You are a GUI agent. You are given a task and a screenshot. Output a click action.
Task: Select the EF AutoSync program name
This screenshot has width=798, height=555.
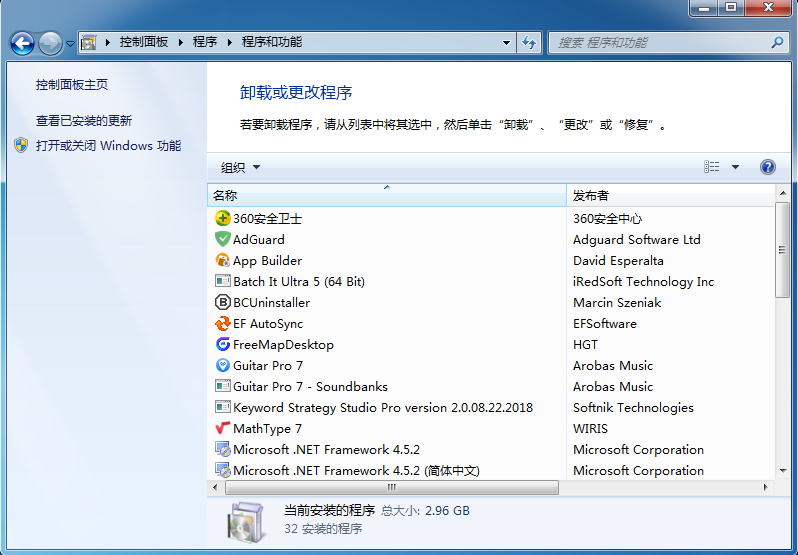coord(268,324)
